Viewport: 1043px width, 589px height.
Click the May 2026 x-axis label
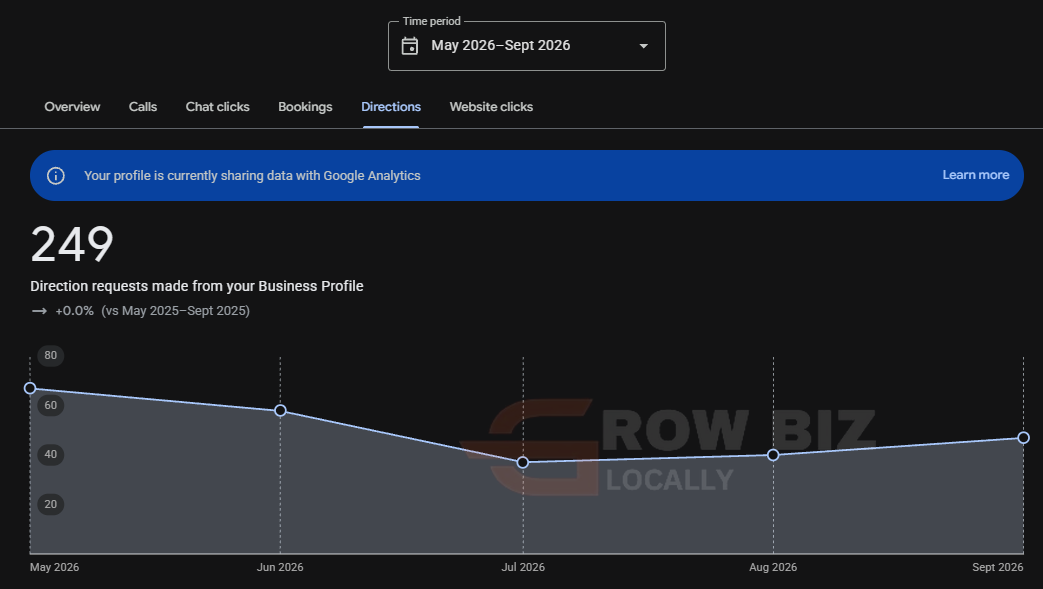click(x=55, y=567)
